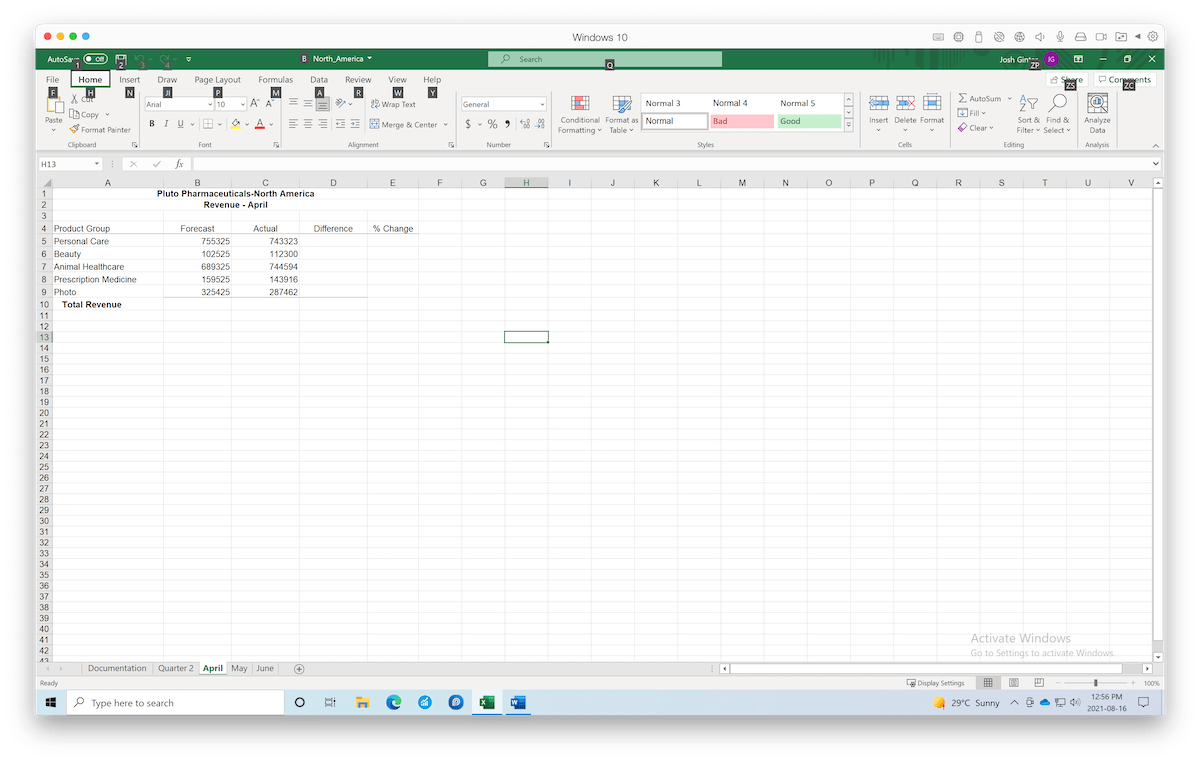Open Conditional Formatting menu
This screenshot has width=1200, height=762.
(580, 115)
